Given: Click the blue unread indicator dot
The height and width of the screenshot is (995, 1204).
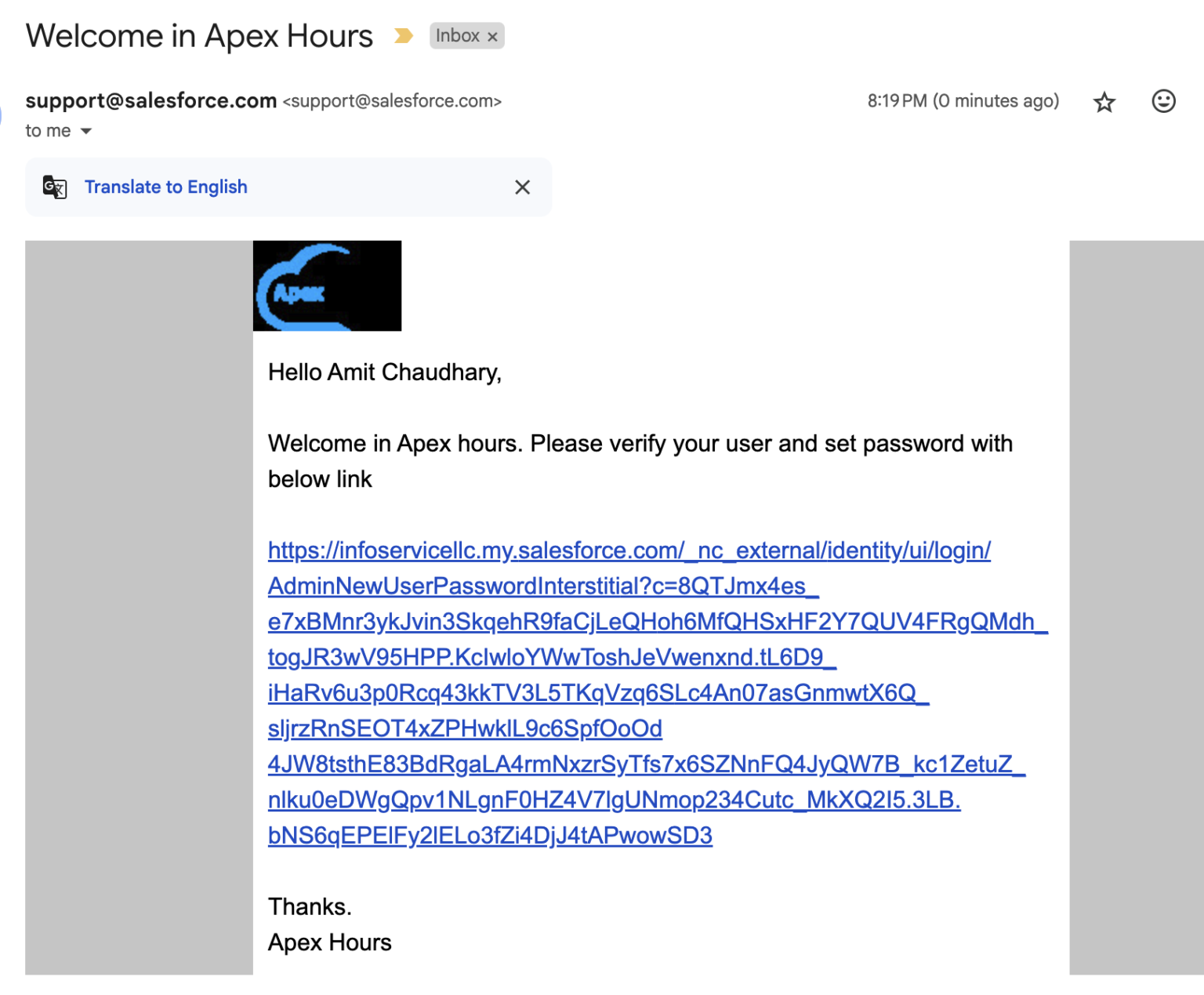Looking at the screenshot, I should (2, 116).
